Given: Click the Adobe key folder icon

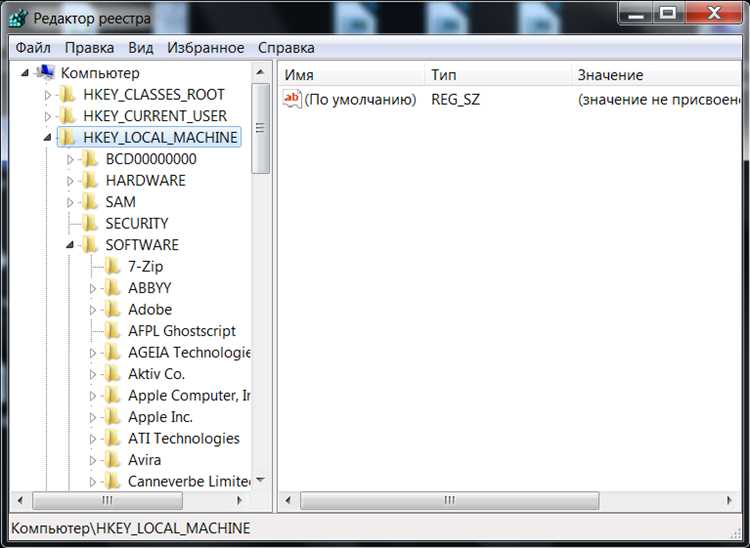Looking at the screenshot, I should 112,309.
